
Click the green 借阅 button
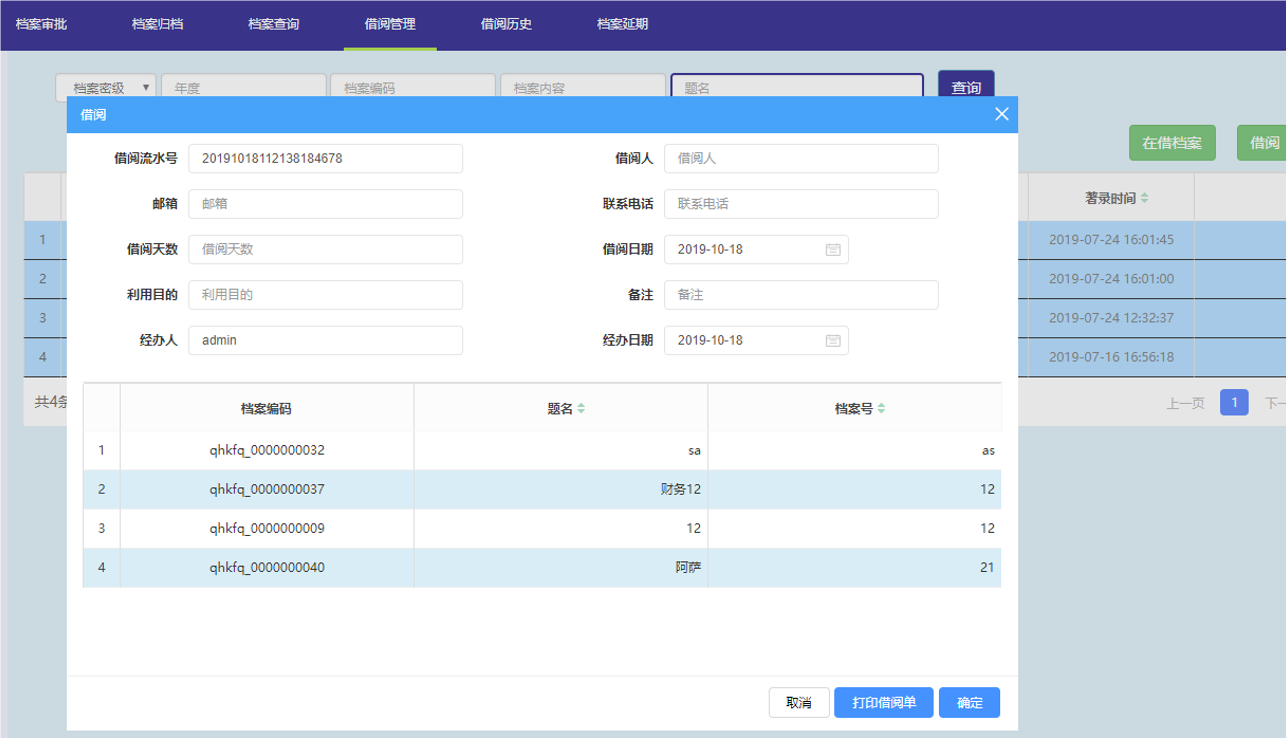coord(1264,143)
